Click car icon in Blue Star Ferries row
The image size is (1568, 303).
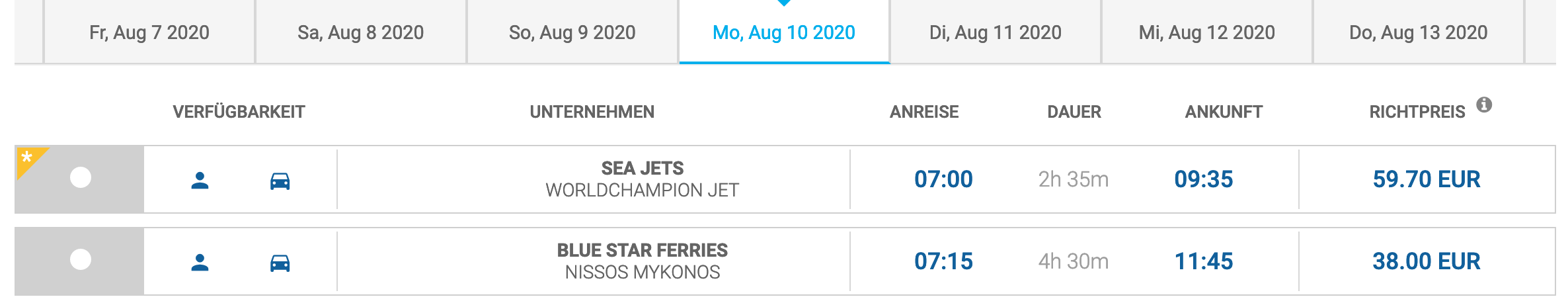pos(280,263)
